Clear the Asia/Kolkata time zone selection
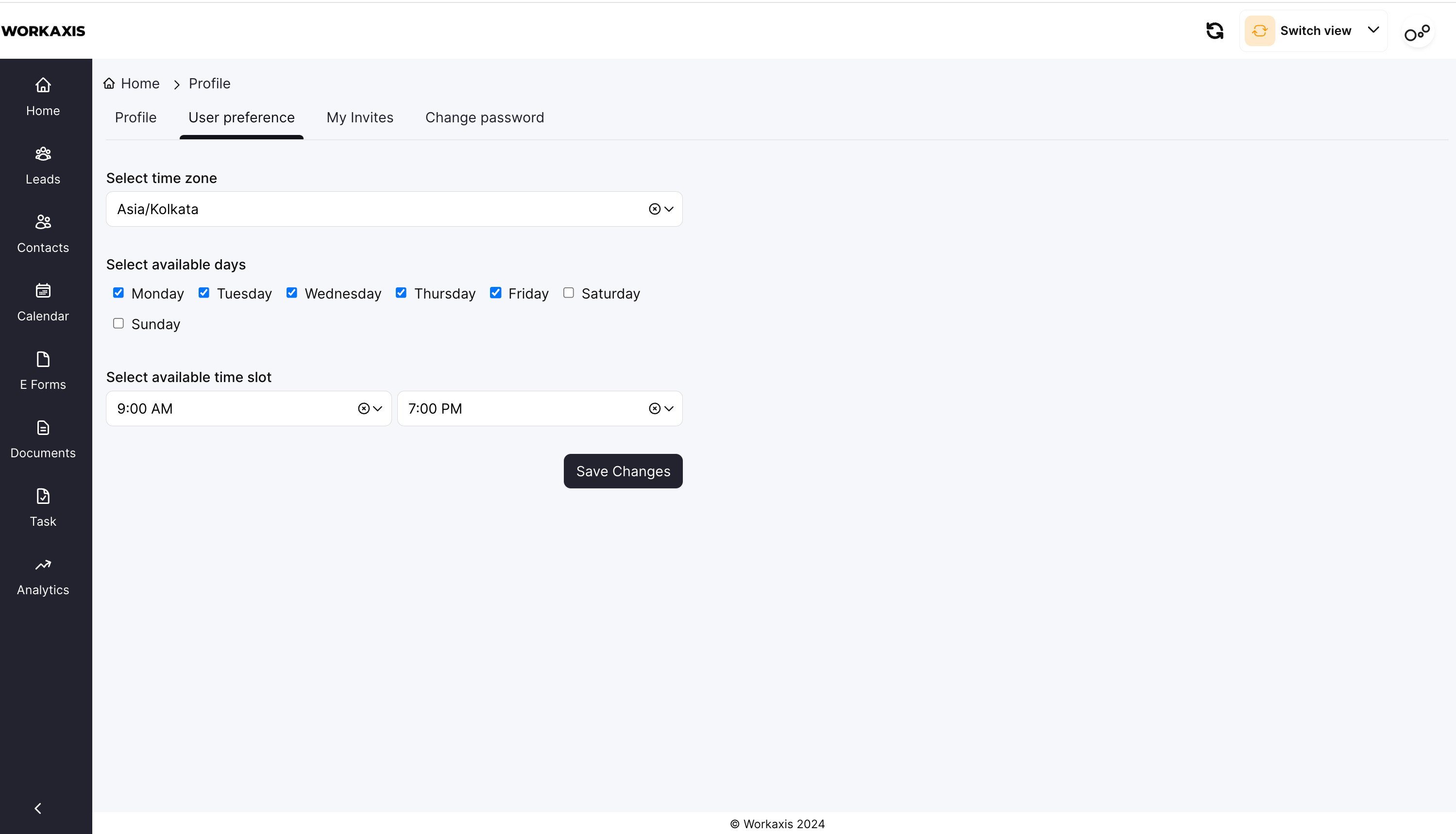 pos(654,209)
